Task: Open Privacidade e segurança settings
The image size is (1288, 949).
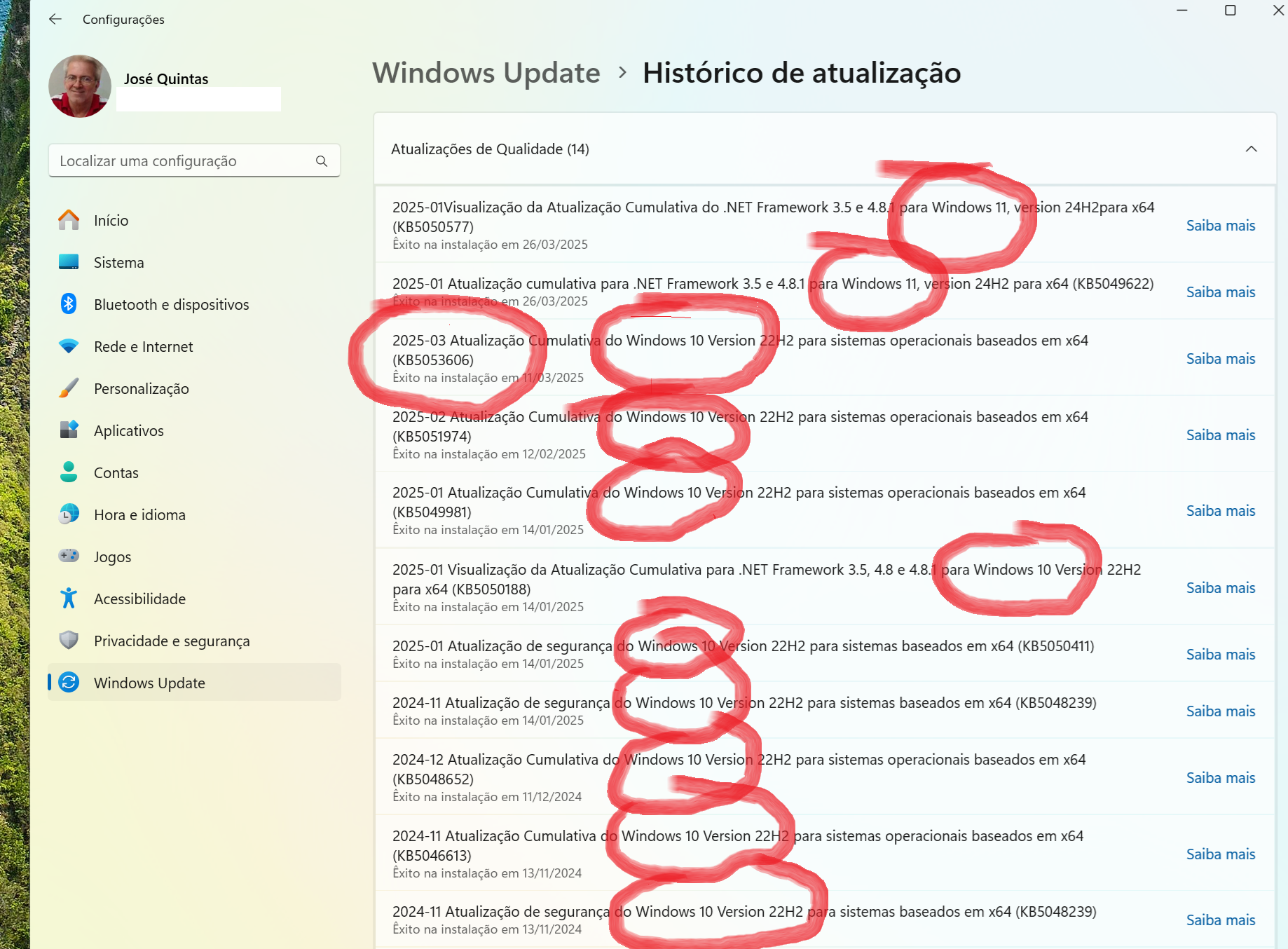Action: click(x=194, y=641)
